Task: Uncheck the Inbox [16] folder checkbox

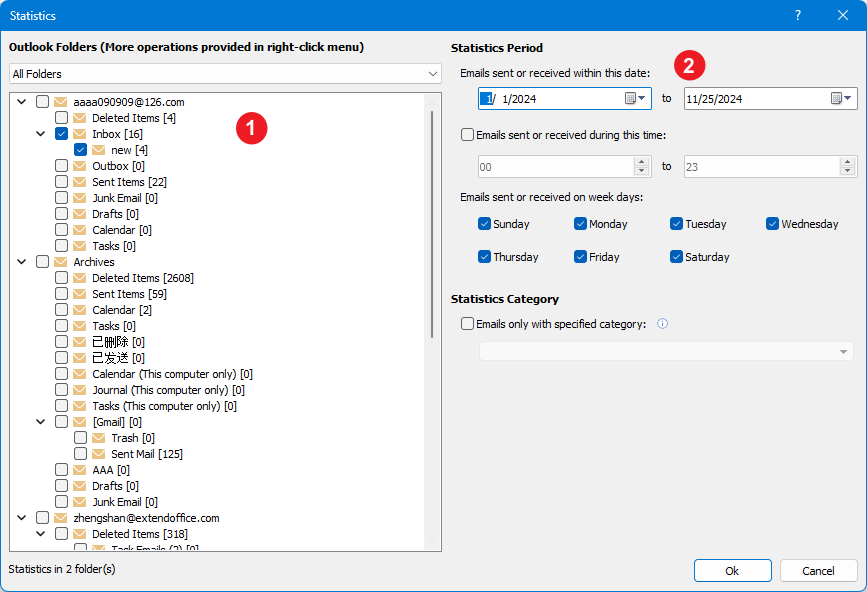Action: coord(61,134)
